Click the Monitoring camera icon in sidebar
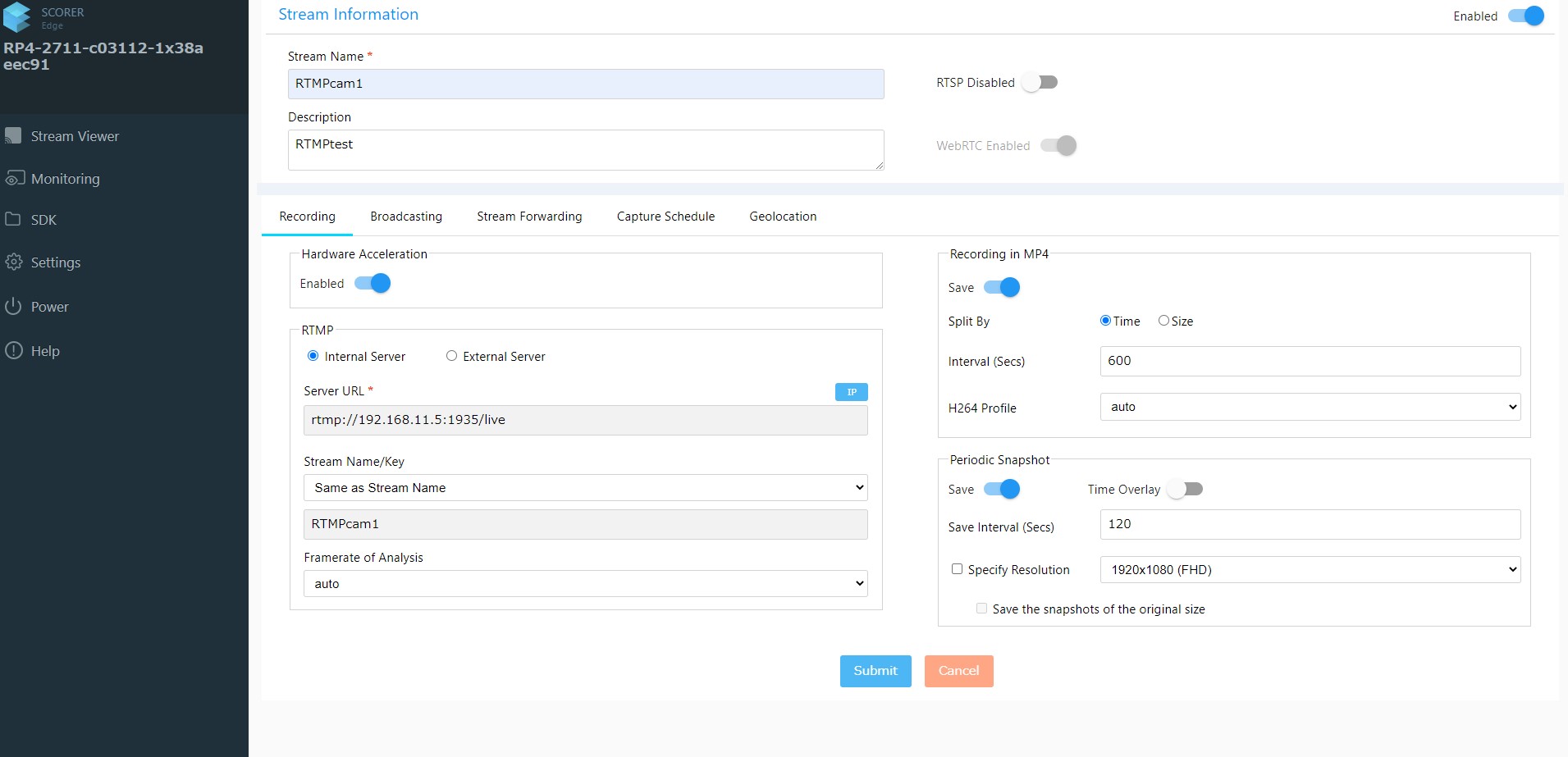The height and width of the screenshot is (757, 1568). pyautogui.click(x=15, y=178)
